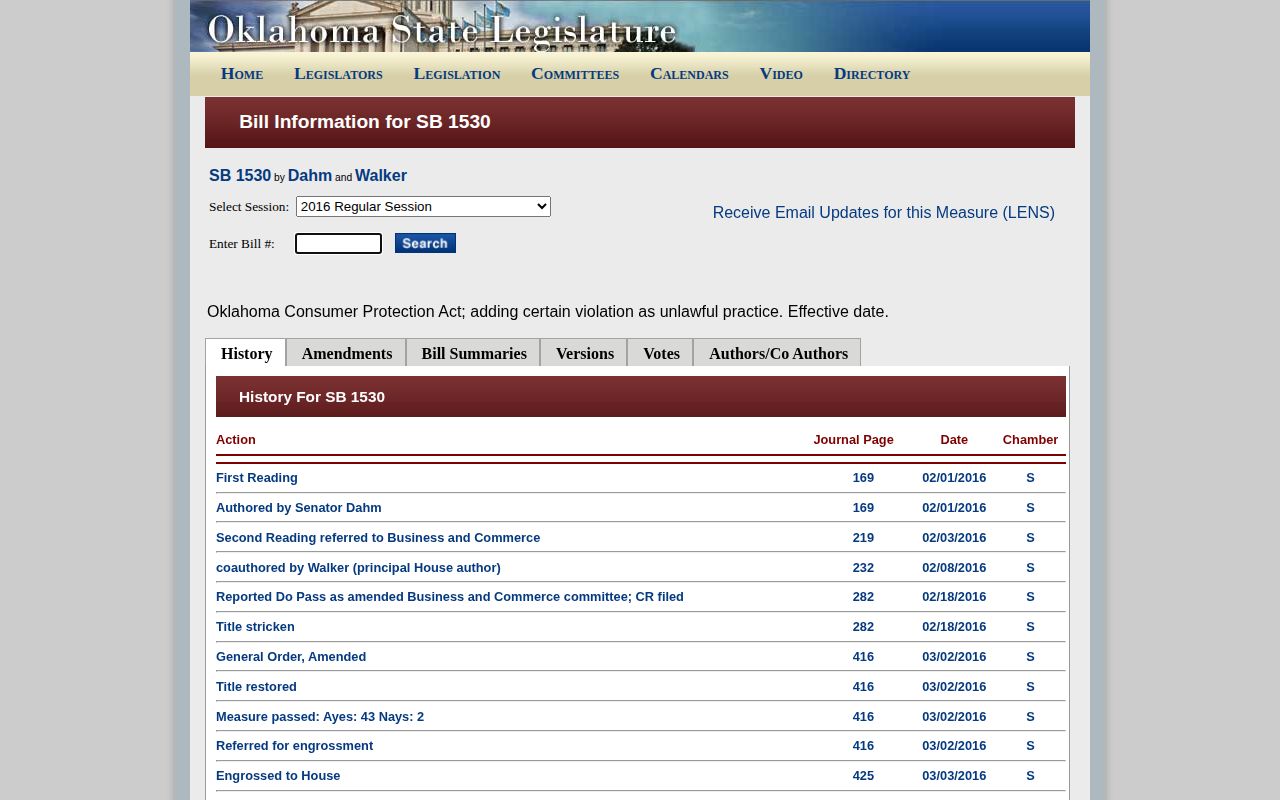Click the Journal Page column header

coord(853,439)
